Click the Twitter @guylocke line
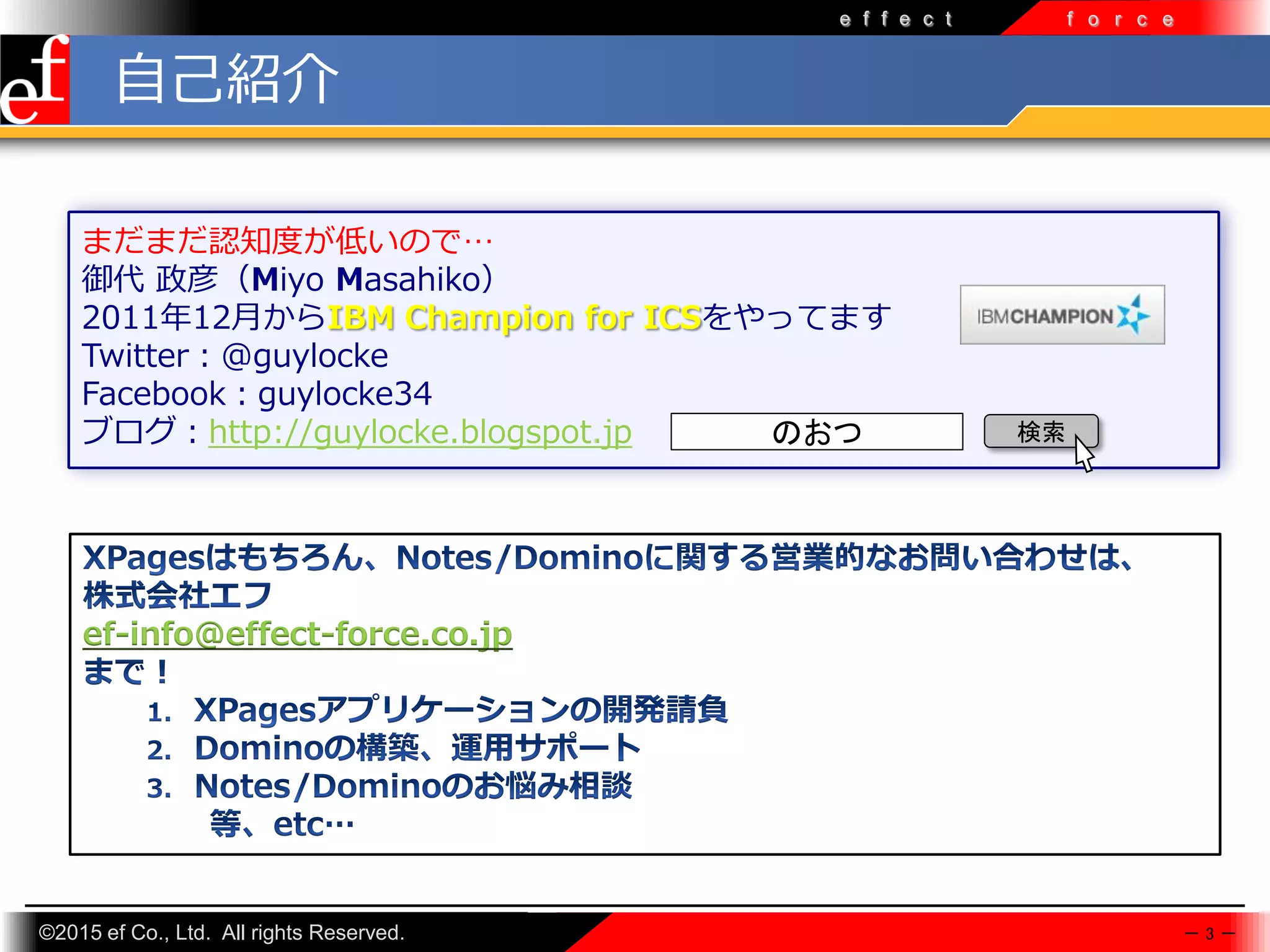Screen dimensions: 1270x952 tap(235, 356)
